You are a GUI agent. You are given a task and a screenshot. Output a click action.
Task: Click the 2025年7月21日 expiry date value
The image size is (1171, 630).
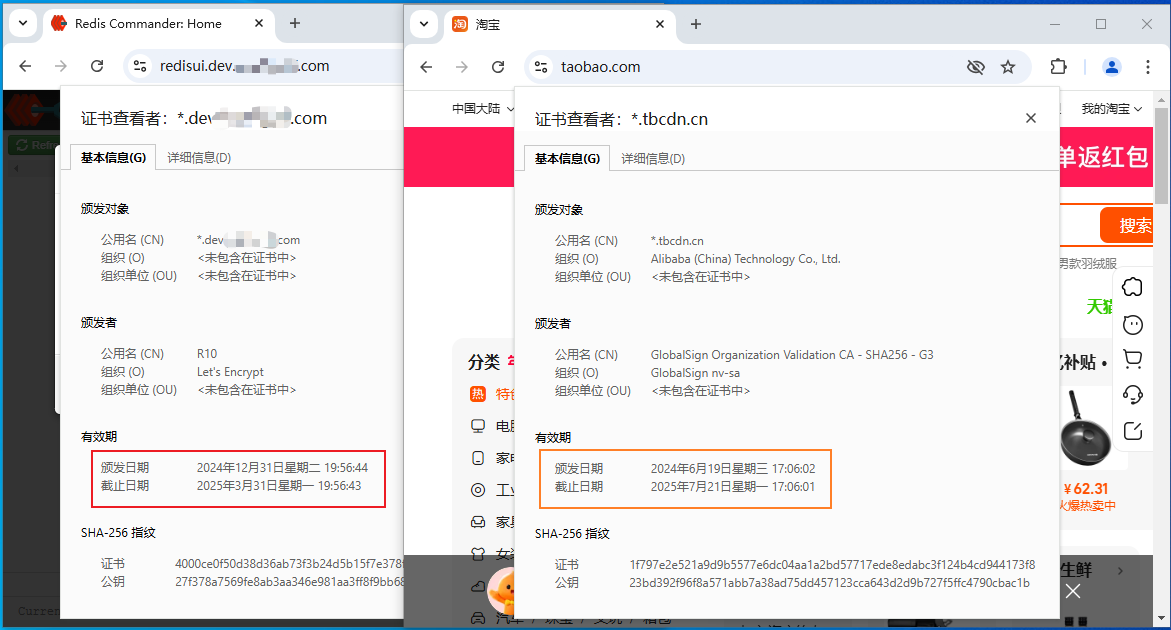pyautogui.click(x=733, y=487)
